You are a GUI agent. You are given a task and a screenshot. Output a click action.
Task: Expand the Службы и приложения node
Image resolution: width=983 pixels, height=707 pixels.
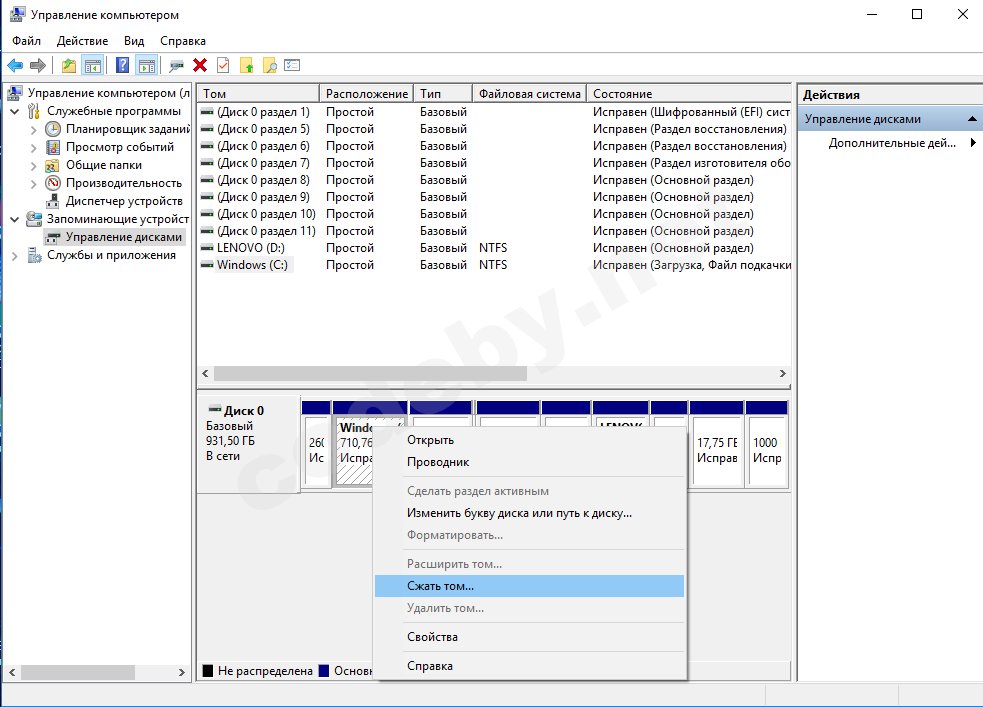[15, 255]
